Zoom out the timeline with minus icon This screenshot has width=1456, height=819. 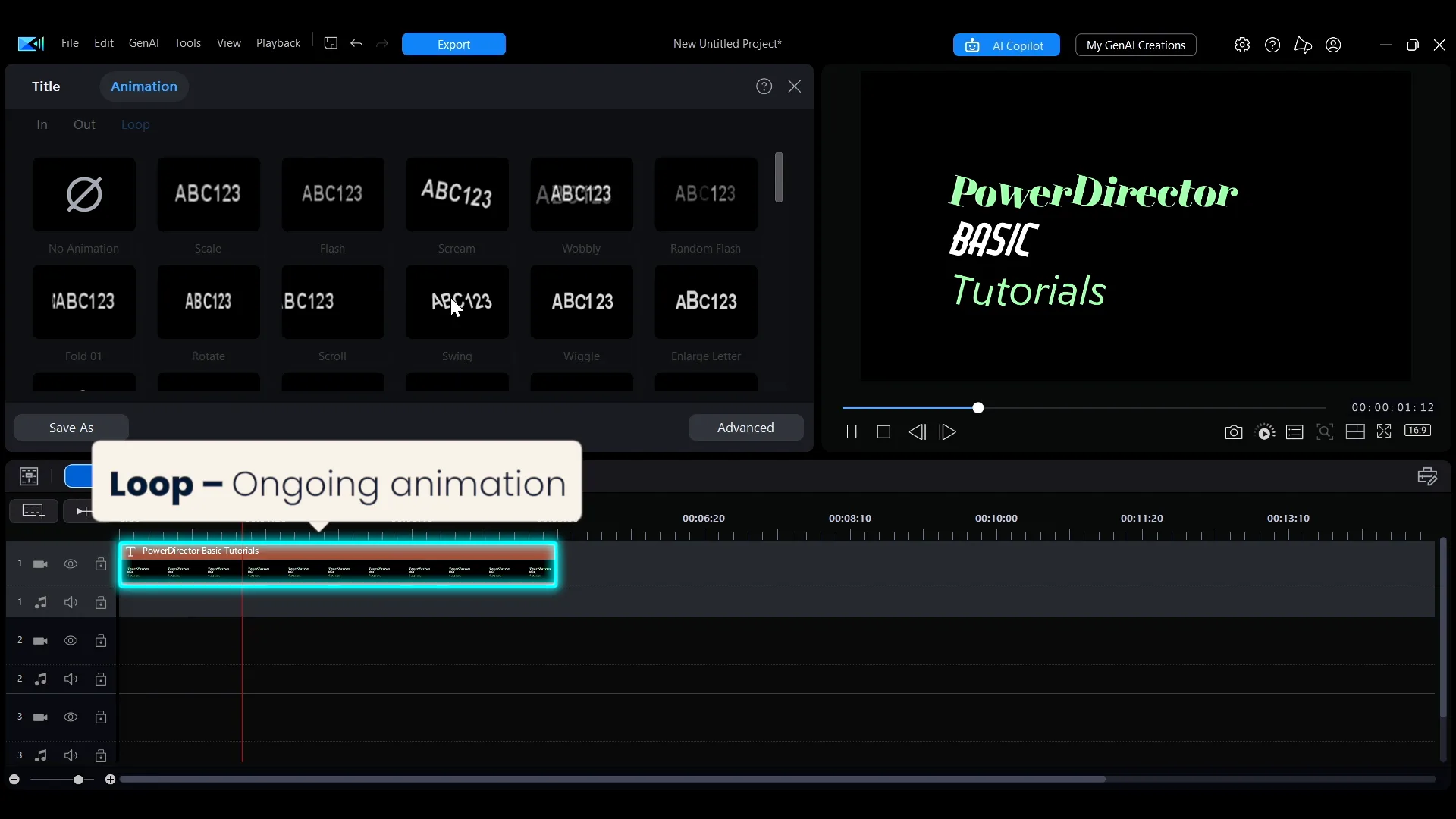[14, 780]
